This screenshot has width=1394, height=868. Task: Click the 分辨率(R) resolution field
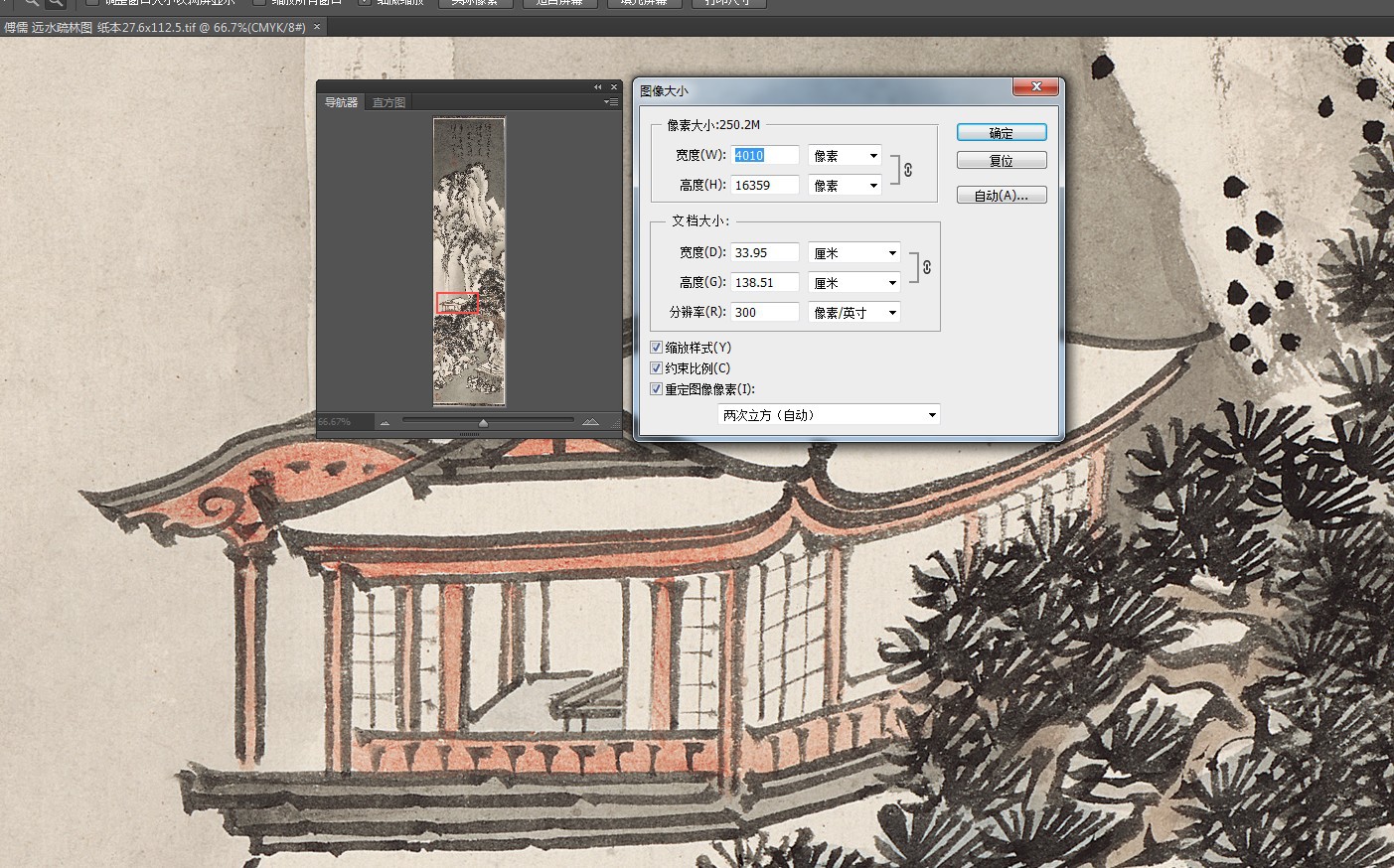pos(765,313)
